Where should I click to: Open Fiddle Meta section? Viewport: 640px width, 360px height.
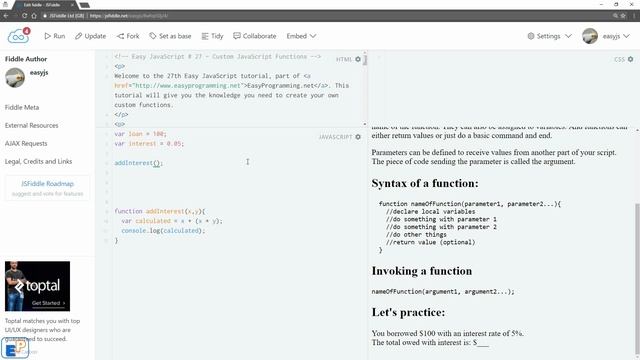pyautogui.click(x=22, y=107)
